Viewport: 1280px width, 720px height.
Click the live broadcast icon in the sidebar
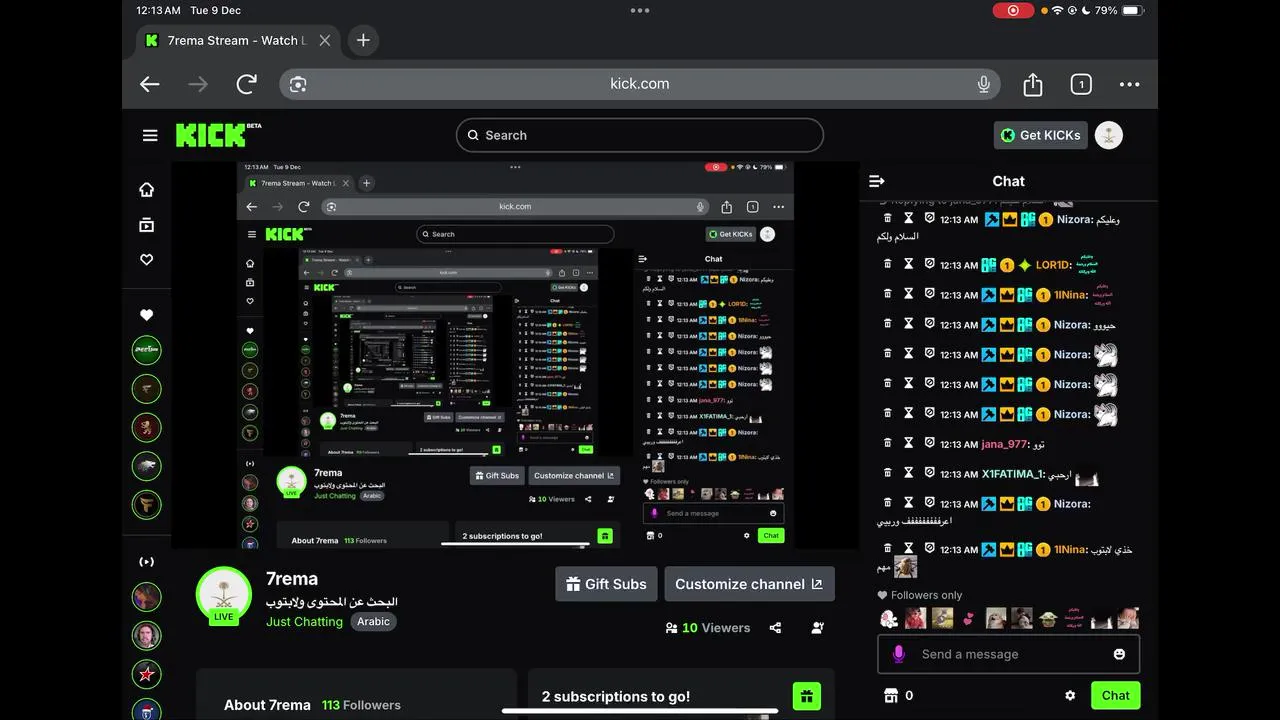(147, 562)
